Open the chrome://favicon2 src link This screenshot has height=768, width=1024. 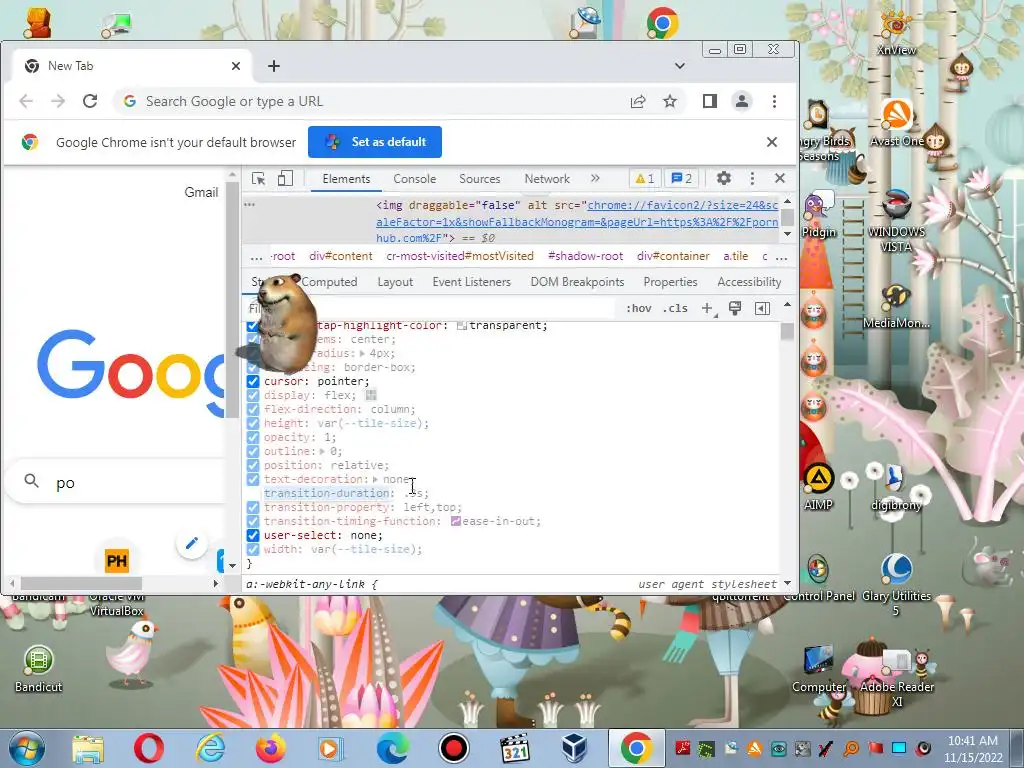tap(577, 221)
